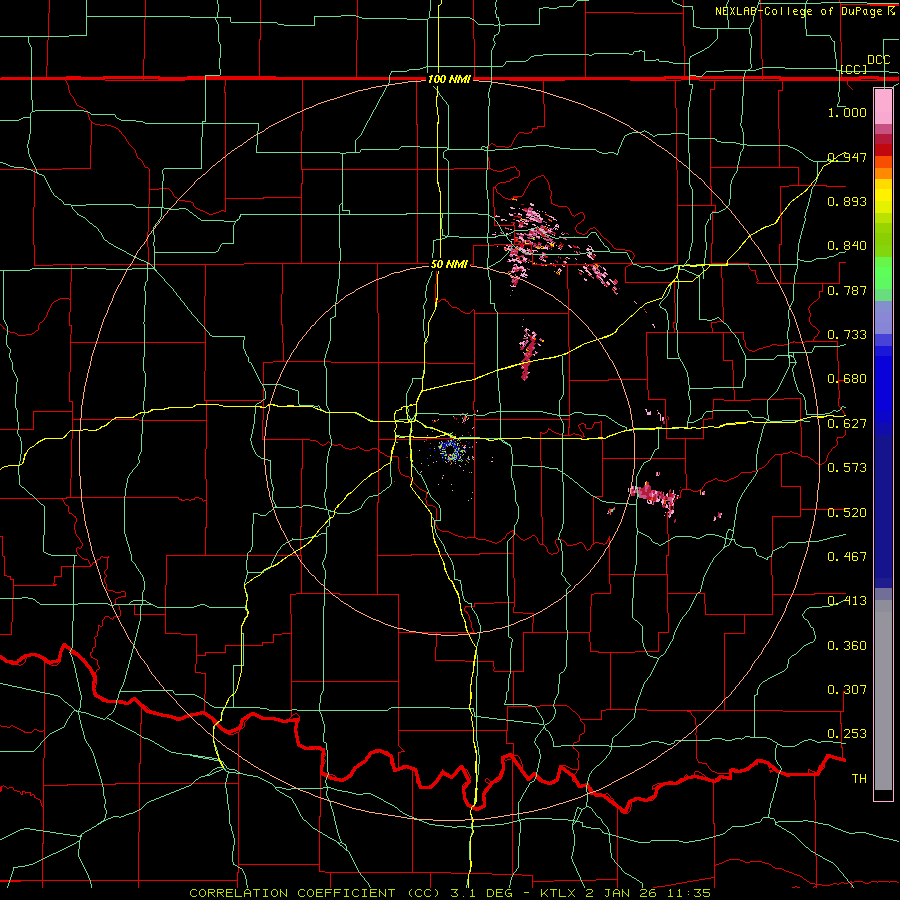Viewport: 900px width, 900px height.
Task: Select the 0.573 legend value
Action: [847, 468]
